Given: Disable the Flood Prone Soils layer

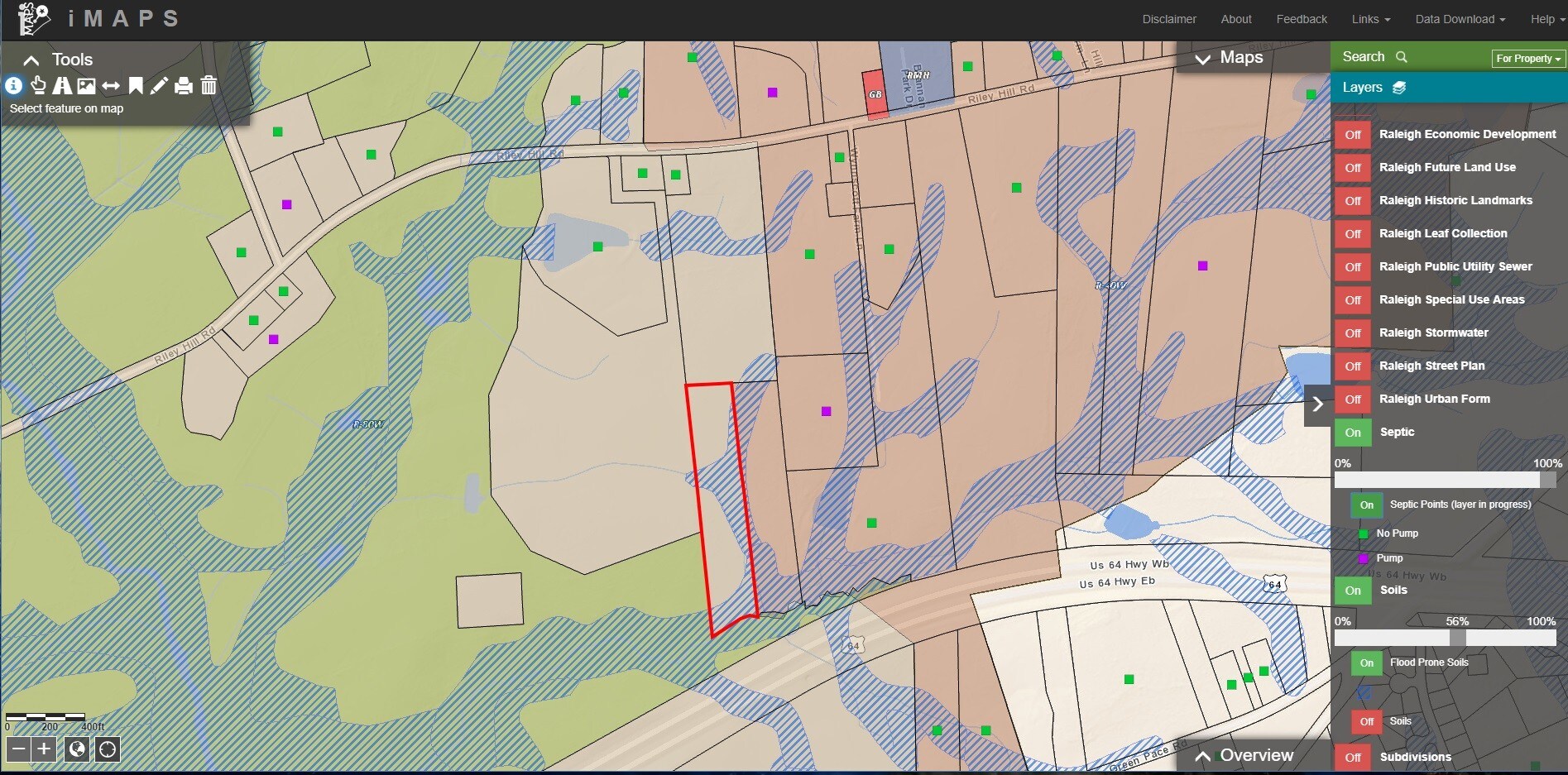Looking at the screenshot, I should tap(1365, 663).
